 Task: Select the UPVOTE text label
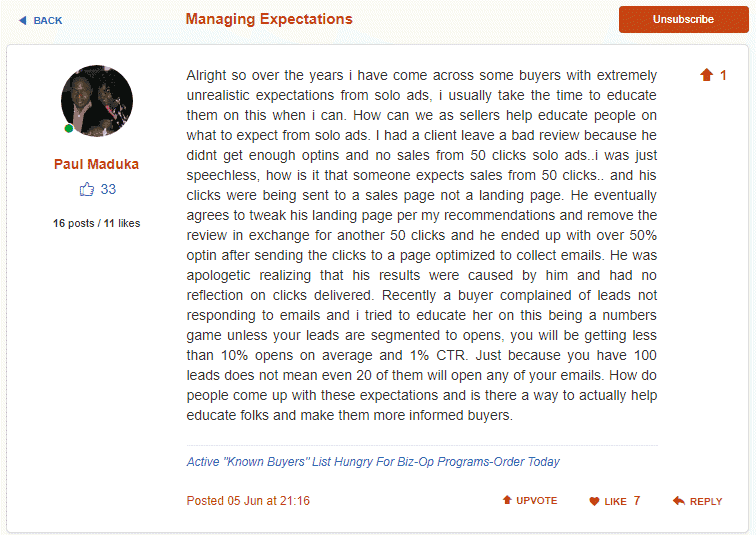pyautogui.click(x=537, y=501)
